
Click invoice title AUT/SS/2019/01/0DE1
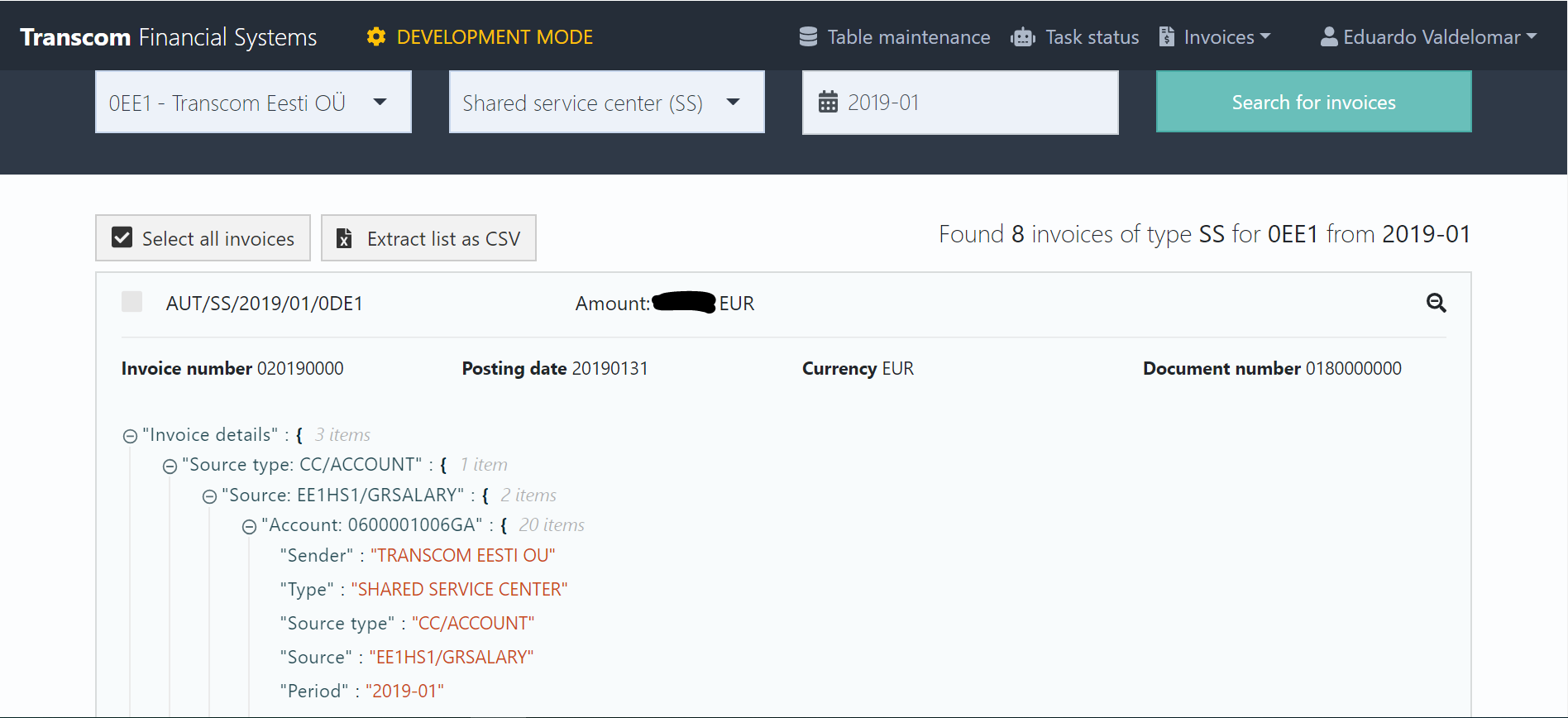tap(265, 304)
